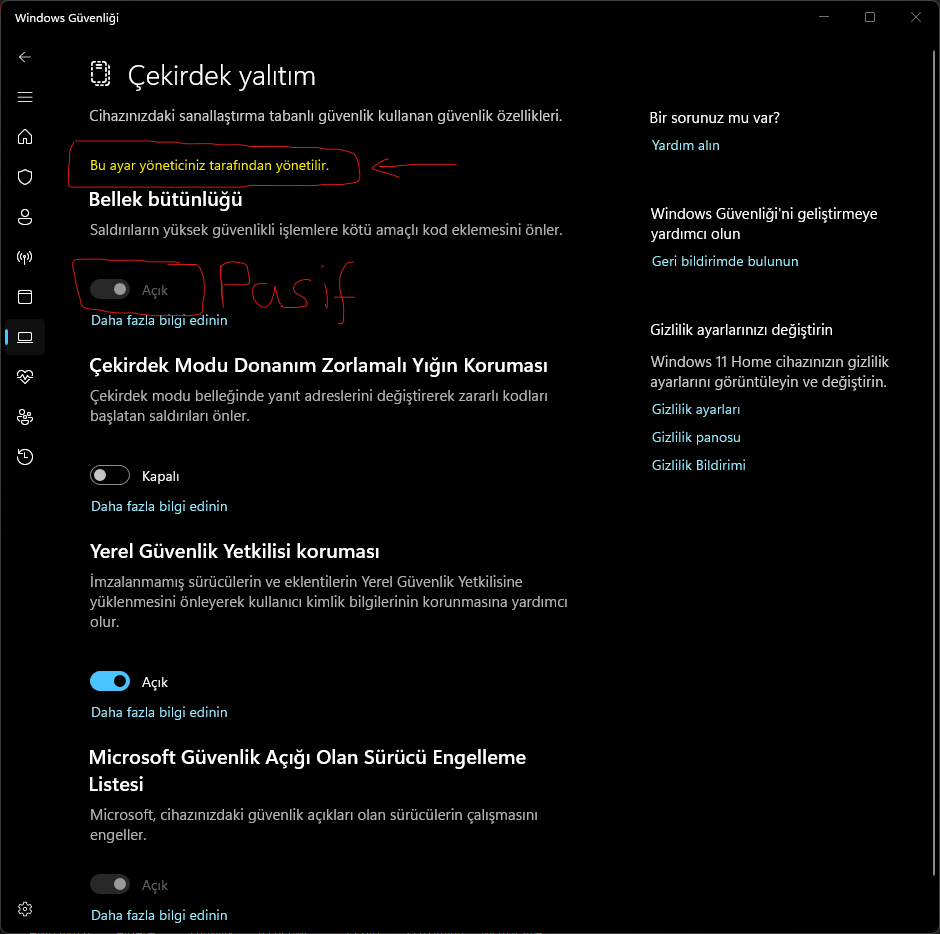Open the hamburger navigation menu
Screen dimensions: 940x934
click(25, 97)
